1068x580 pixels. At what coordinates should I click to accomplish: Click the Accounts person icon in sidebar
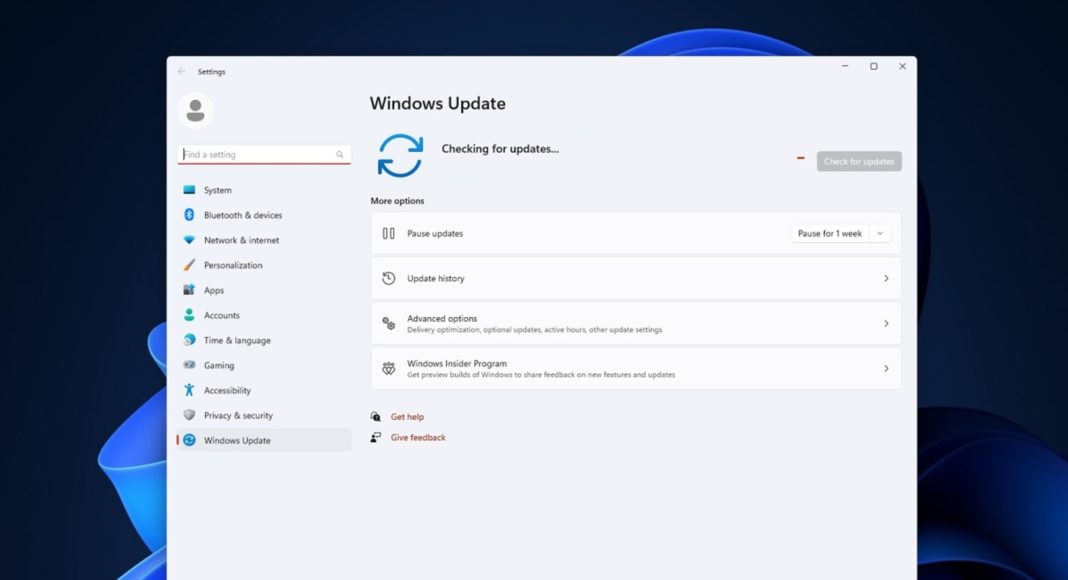click(x=189, y=315)
